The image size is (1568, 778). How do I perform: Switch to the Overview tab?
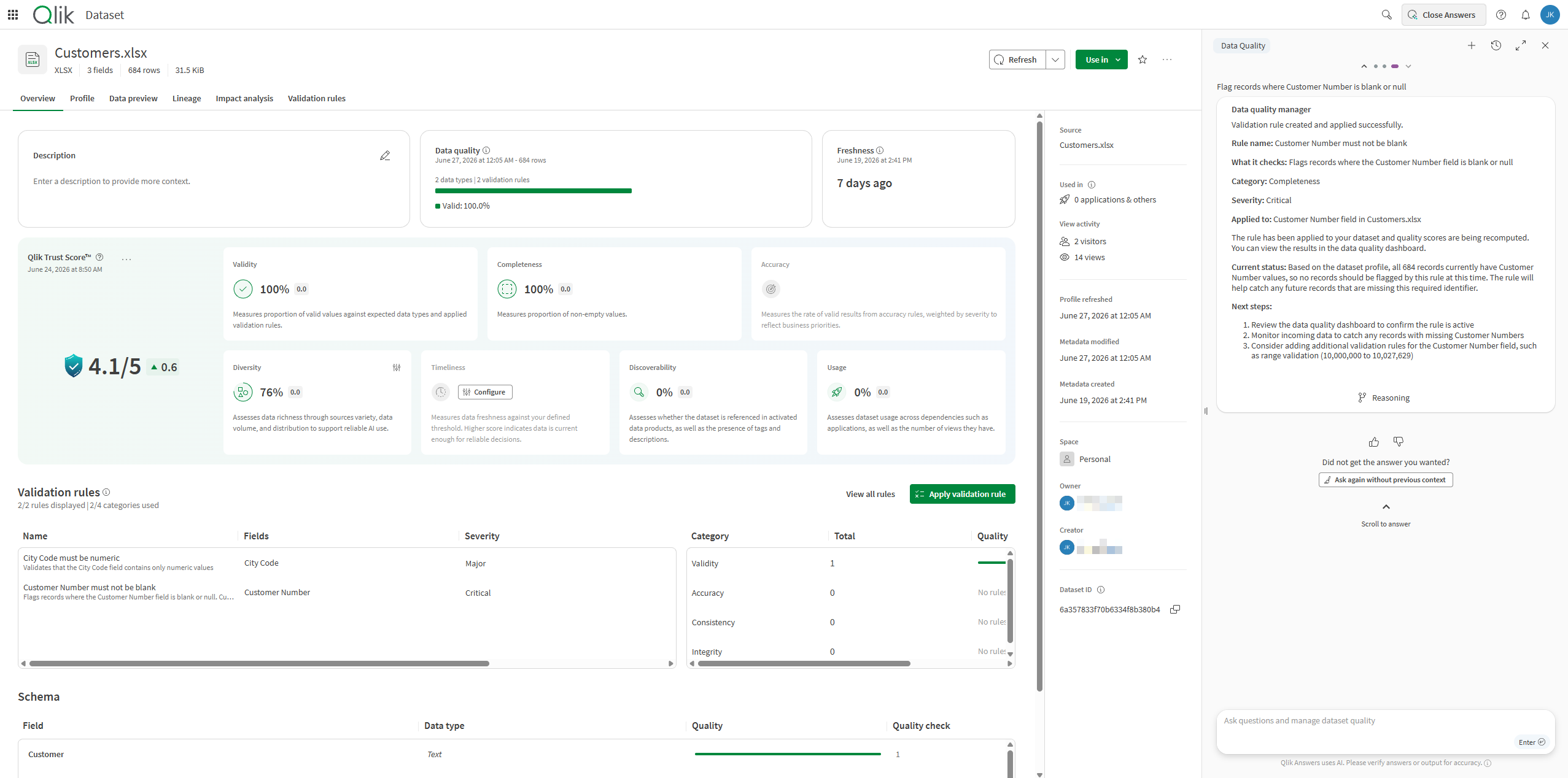[x=37, y=98]
